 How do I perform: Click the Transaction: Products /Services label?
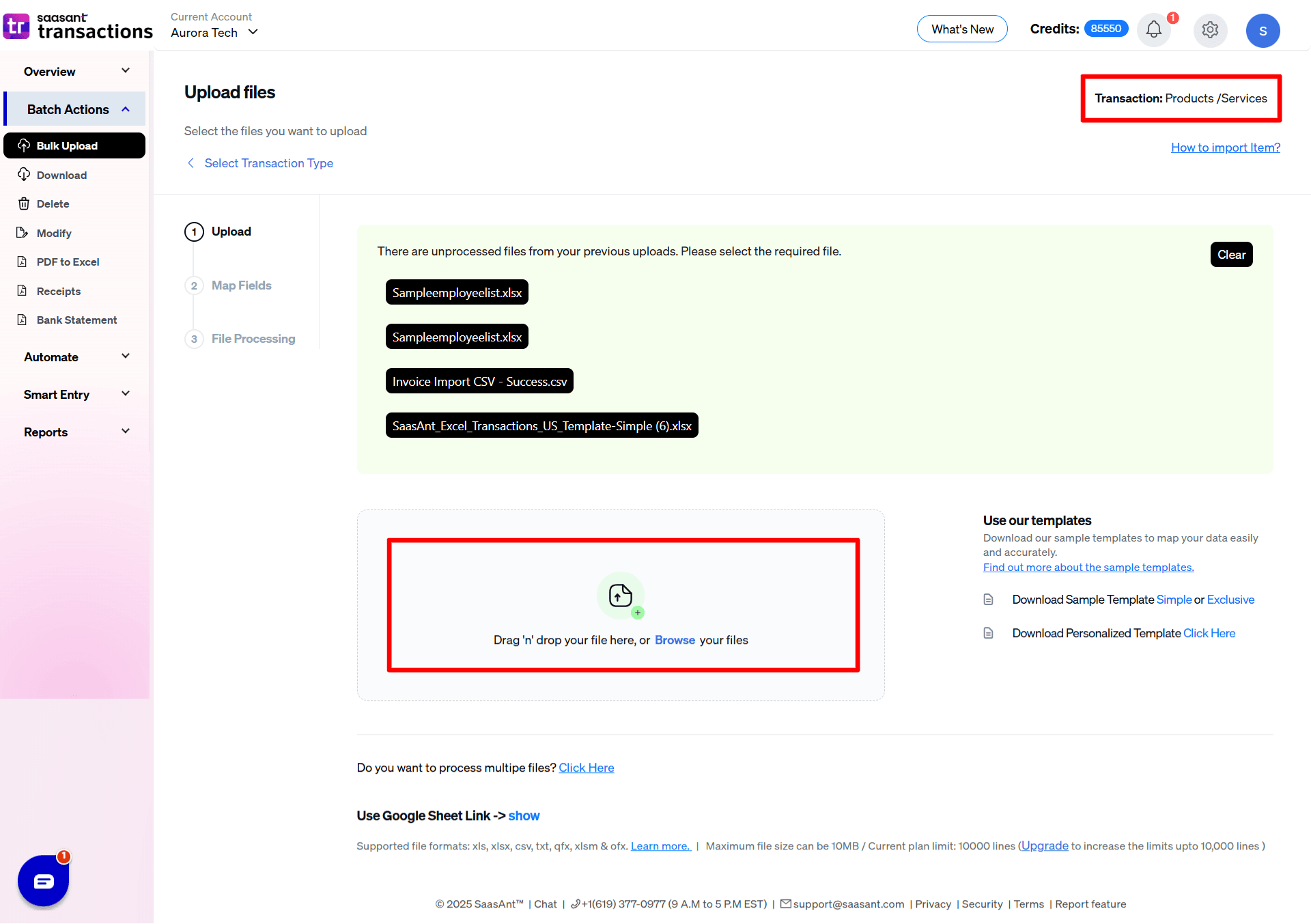[1181, 98]
